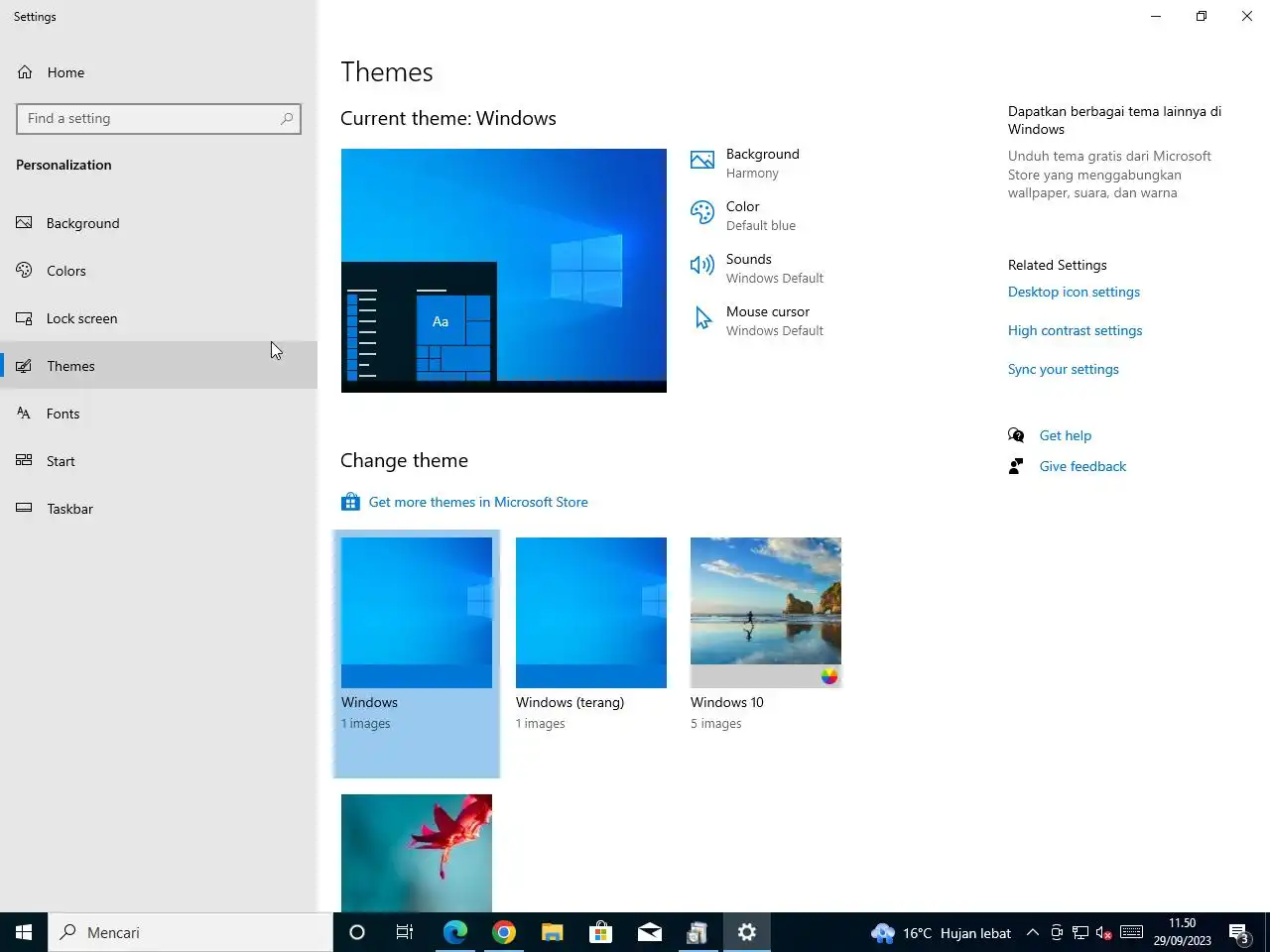Open Sync your settings link
Viewport: 1270px width, 952px height.
[1063, 370]
